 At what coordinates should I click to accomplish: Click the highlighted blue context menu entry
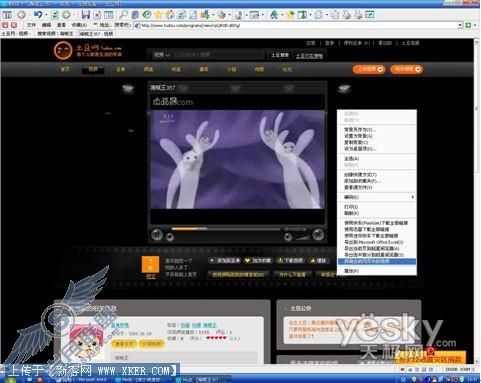click(377, 261)
